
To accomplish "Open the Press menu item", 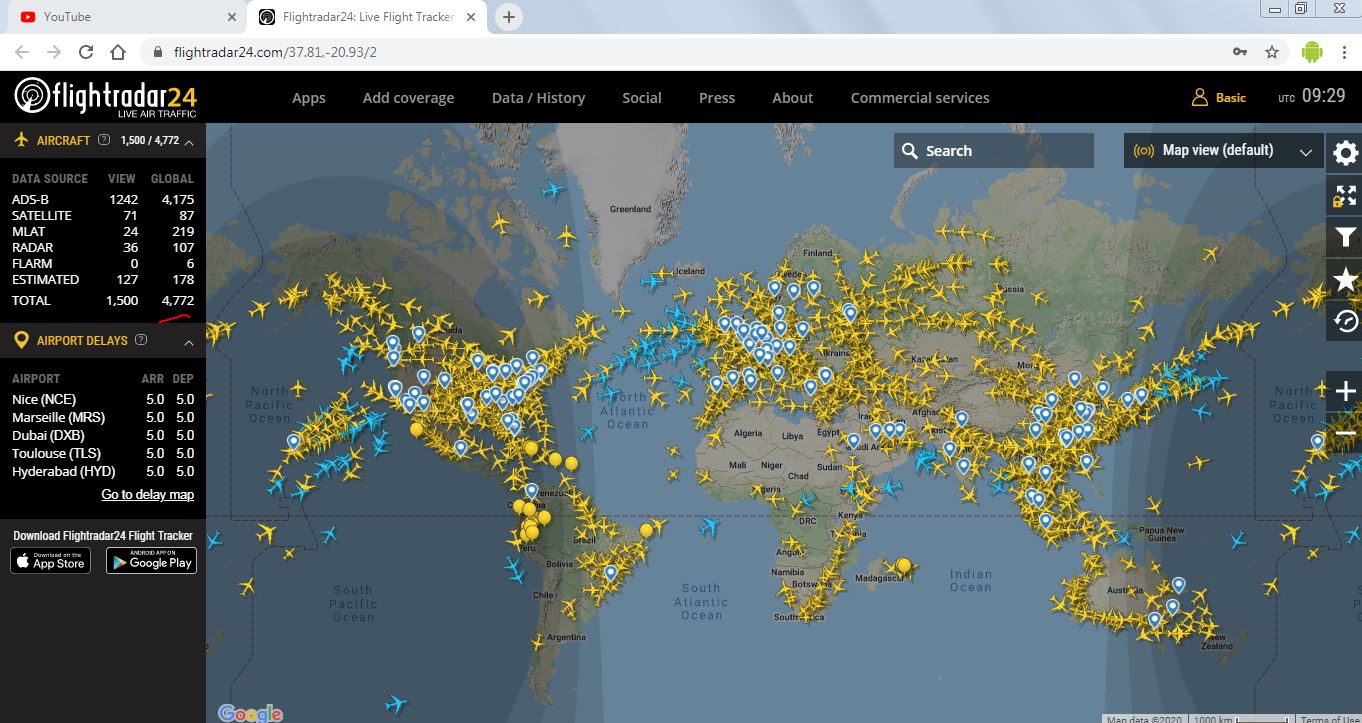I will (x=717, y=98).
